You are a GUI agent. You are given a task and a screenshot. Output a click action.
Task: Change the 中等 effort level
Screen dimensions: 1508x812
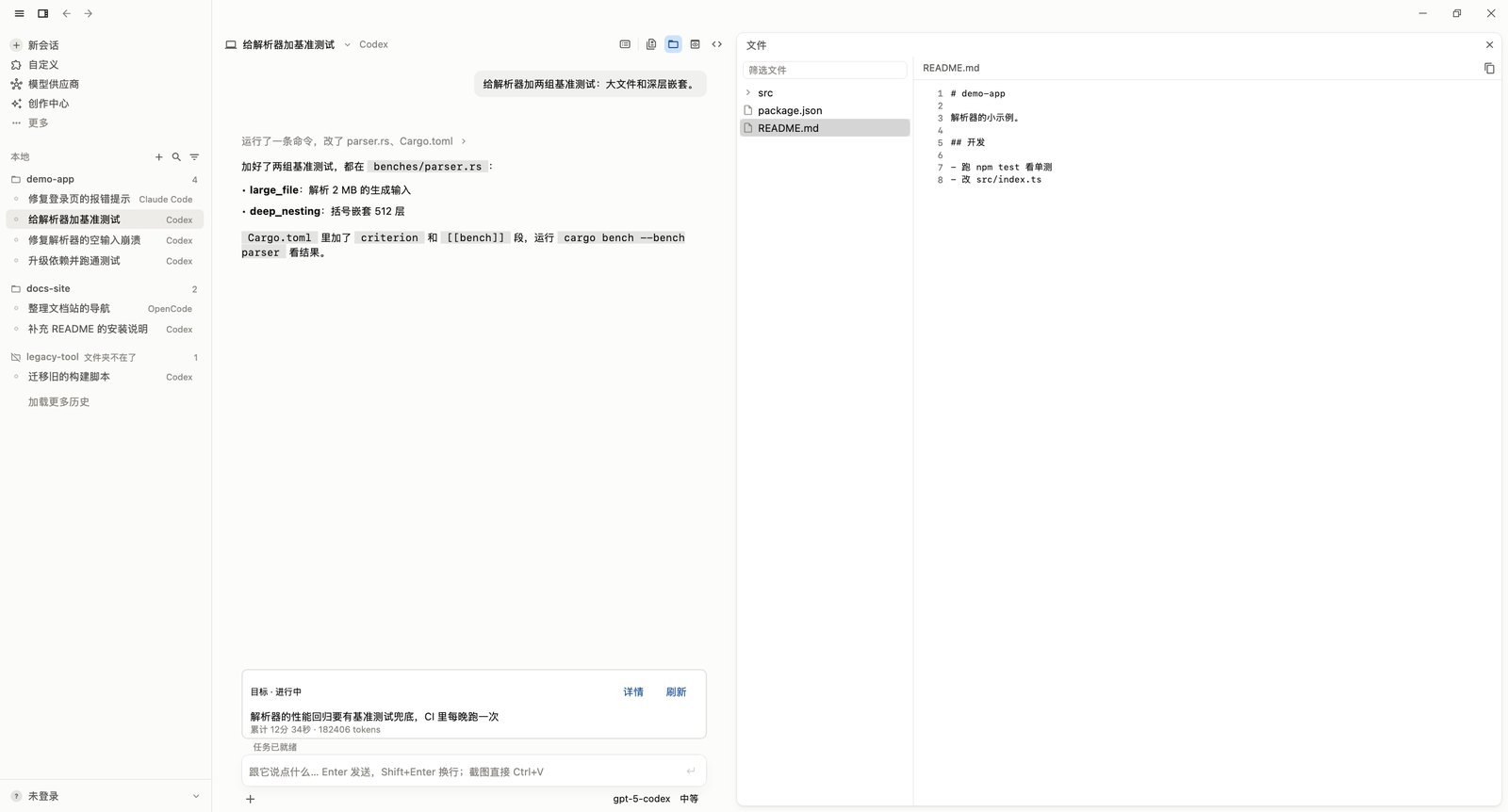690,799
